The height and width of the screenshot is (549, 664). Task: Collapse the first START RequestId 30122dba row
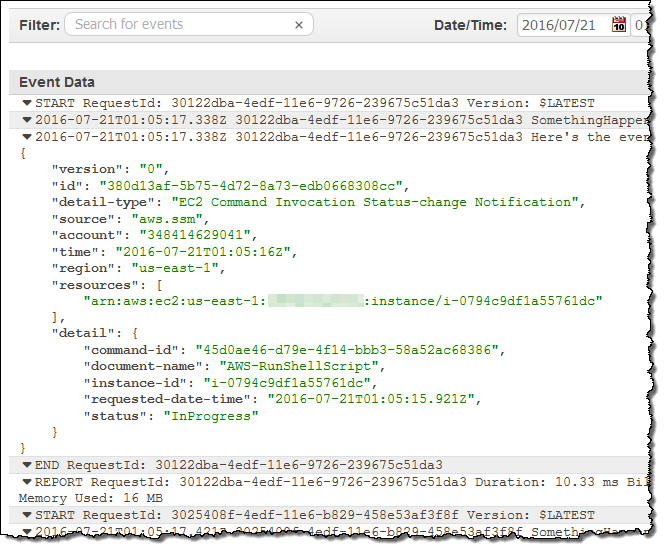click(27, 103)
